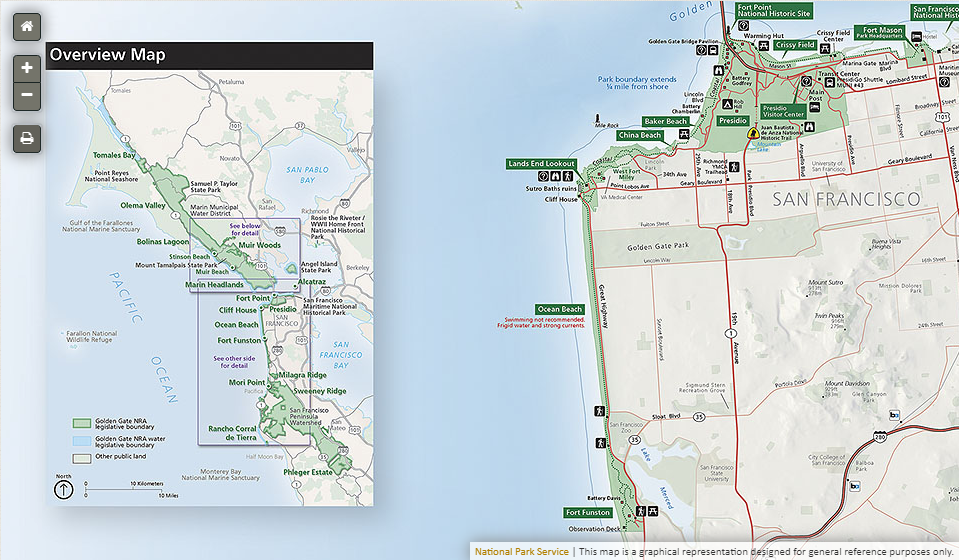Click the Fort Funston label on main map
The width and height of the screenshot is (959, 560).
[x=588, y=512]
